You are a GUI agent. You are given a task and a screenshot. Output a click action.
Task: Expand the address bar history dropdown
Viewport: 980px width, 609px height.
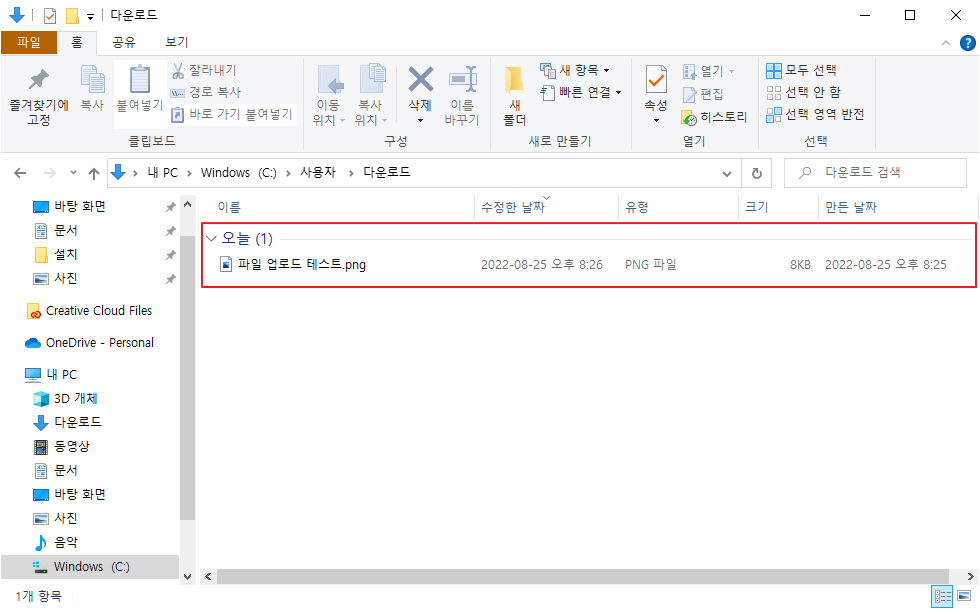click(727, 173)
